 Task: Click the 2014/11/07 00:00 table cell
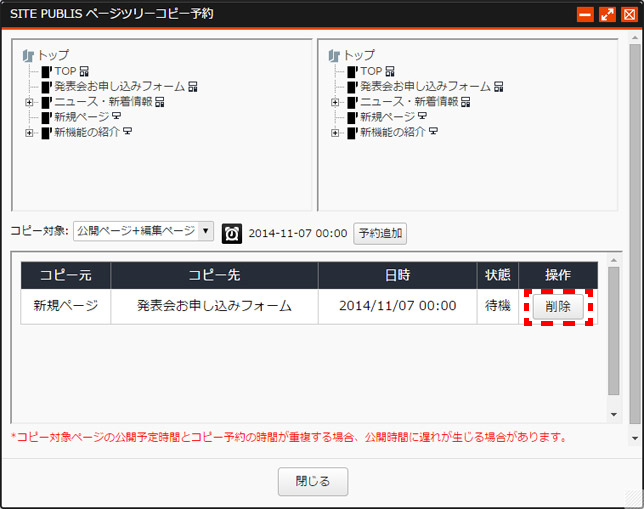click(398, 306)
